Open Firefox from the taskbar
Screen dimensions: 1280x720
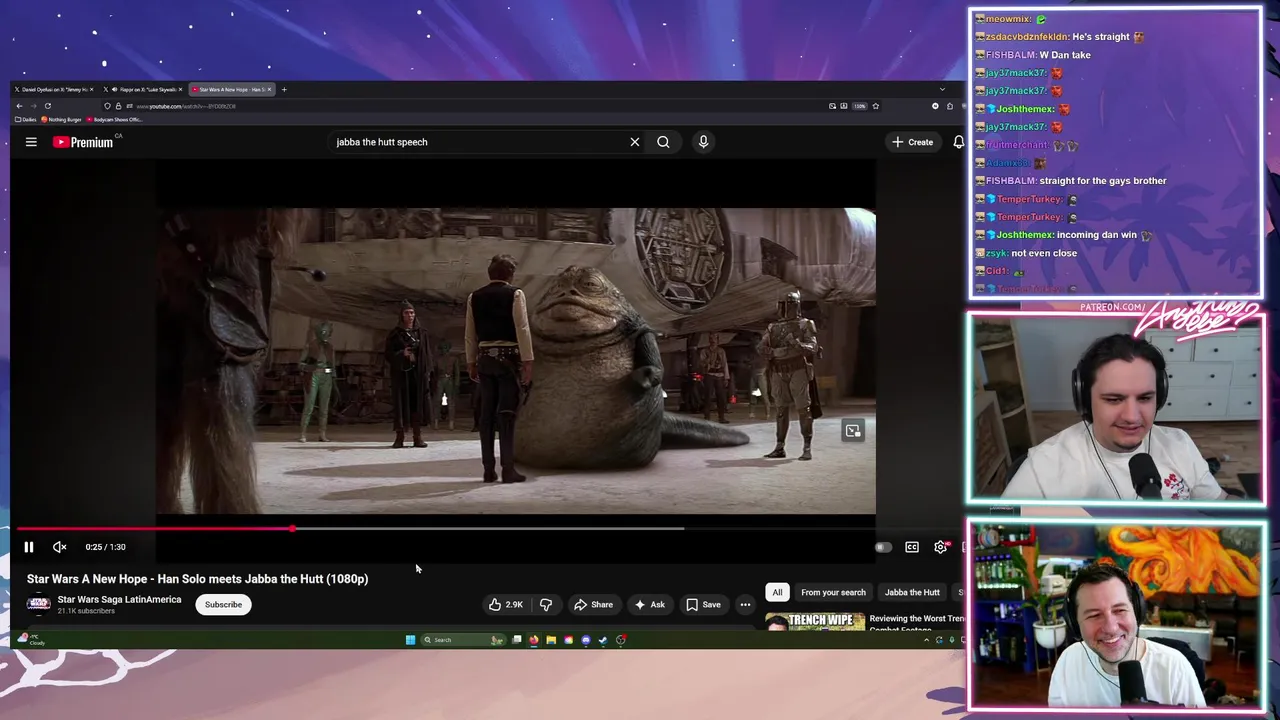pyautogui.click(x=534, y=640)
